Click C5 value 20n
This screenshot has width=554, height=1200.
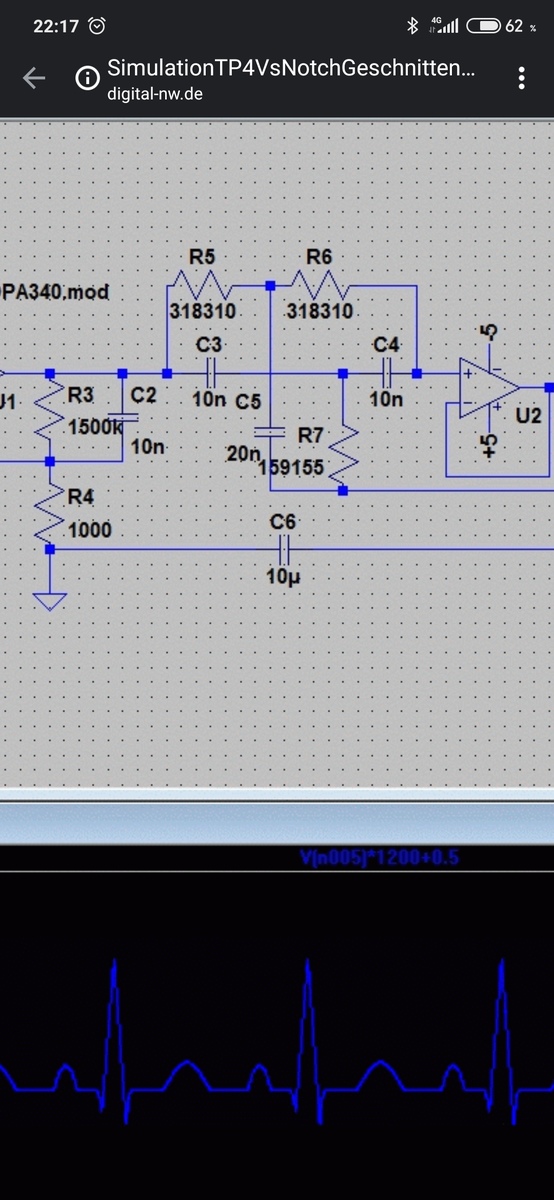[x=244, y=454]
